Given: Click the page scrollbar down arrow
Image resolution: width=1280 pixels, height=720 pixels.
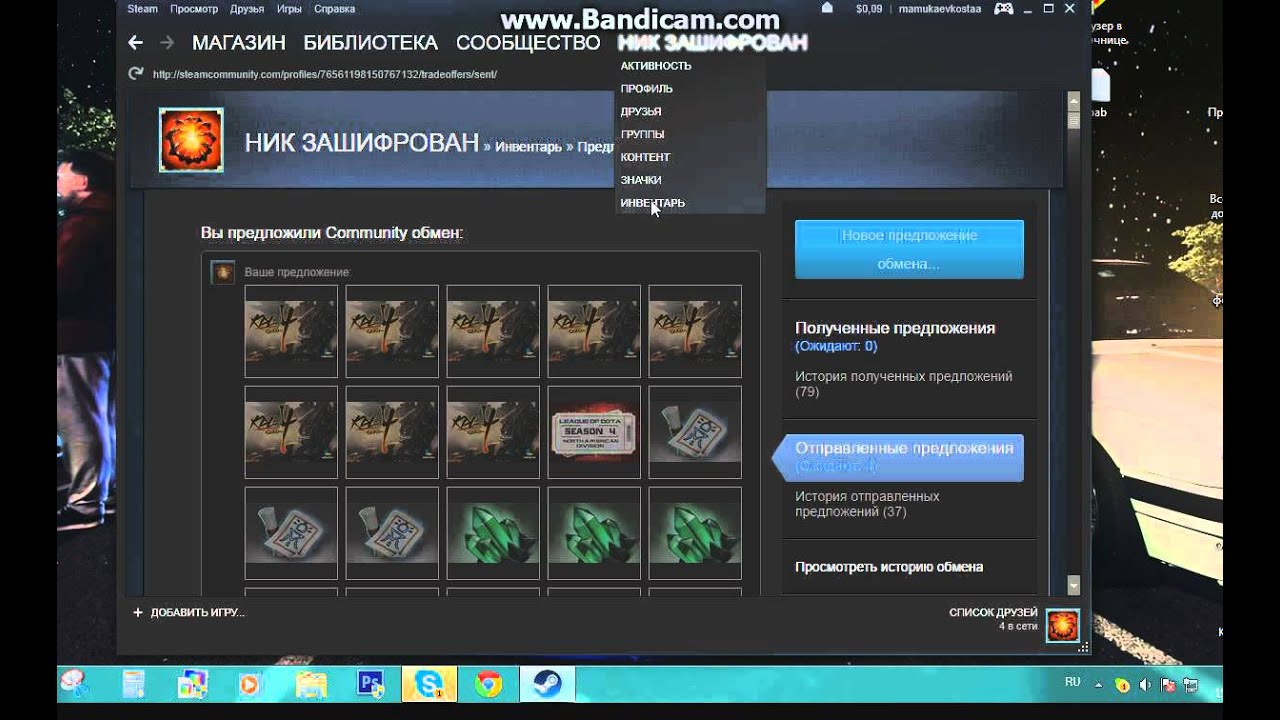Looking at the screenshot, I should (1074, 586).
